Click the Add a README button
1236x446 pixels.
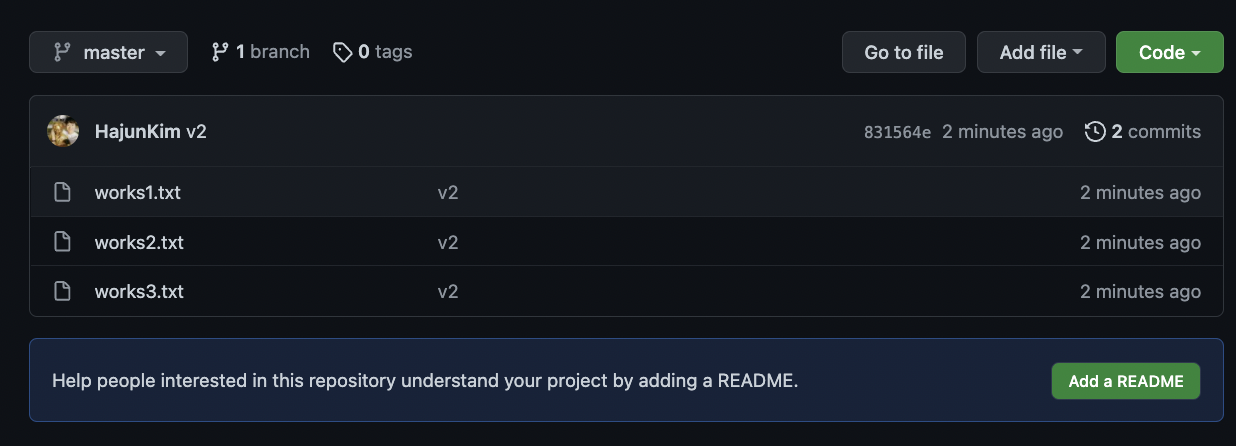click(1126, 381)
